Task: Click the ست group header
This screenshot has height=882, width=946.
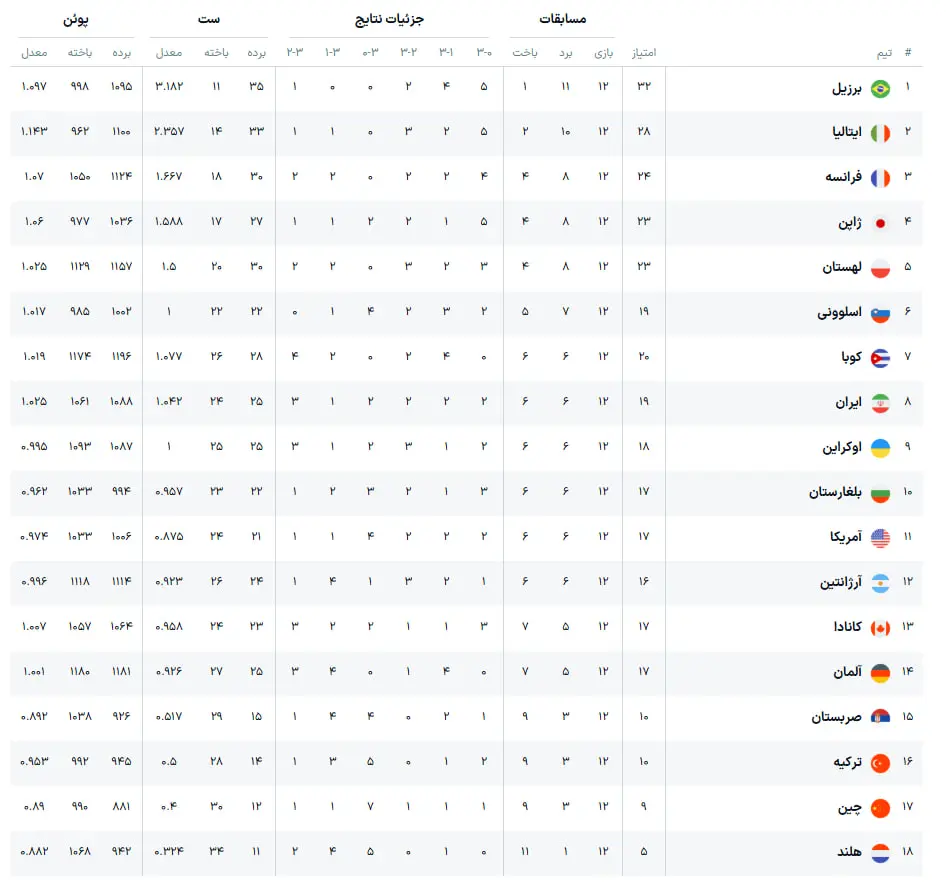Action: click(x=209, y=19)
